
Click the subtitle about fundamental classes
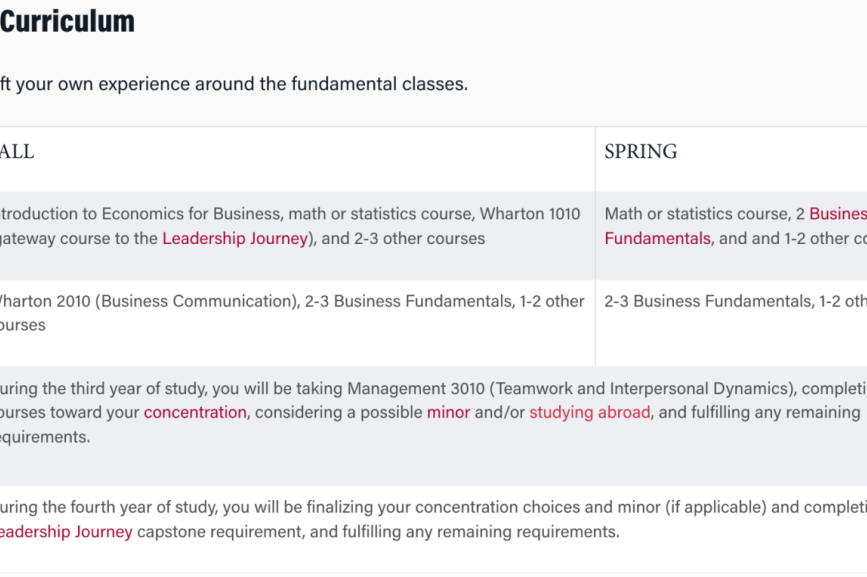[234, 84]
